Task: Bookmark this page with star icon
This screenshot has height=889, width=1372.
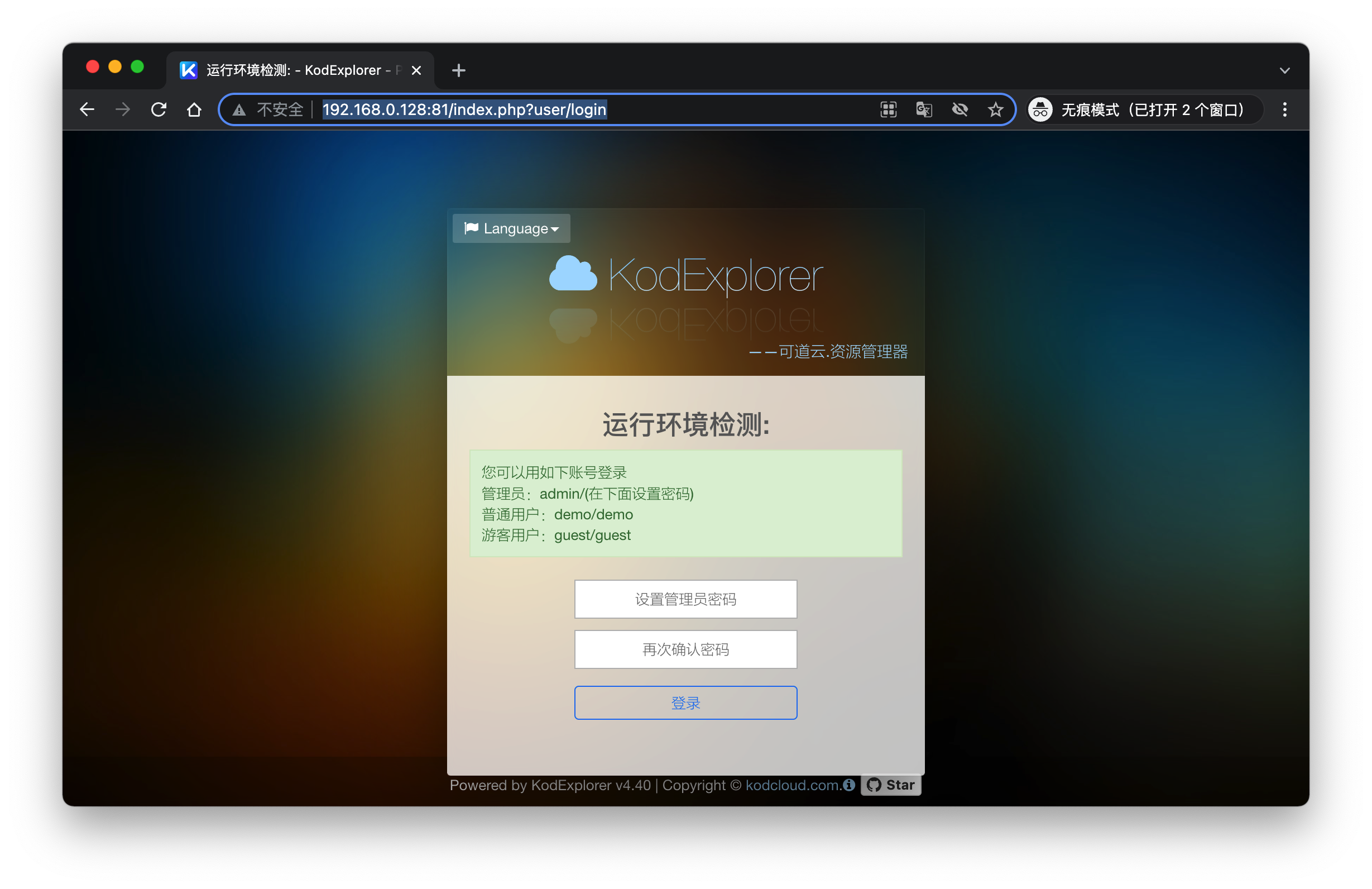Action: point(996,109)
